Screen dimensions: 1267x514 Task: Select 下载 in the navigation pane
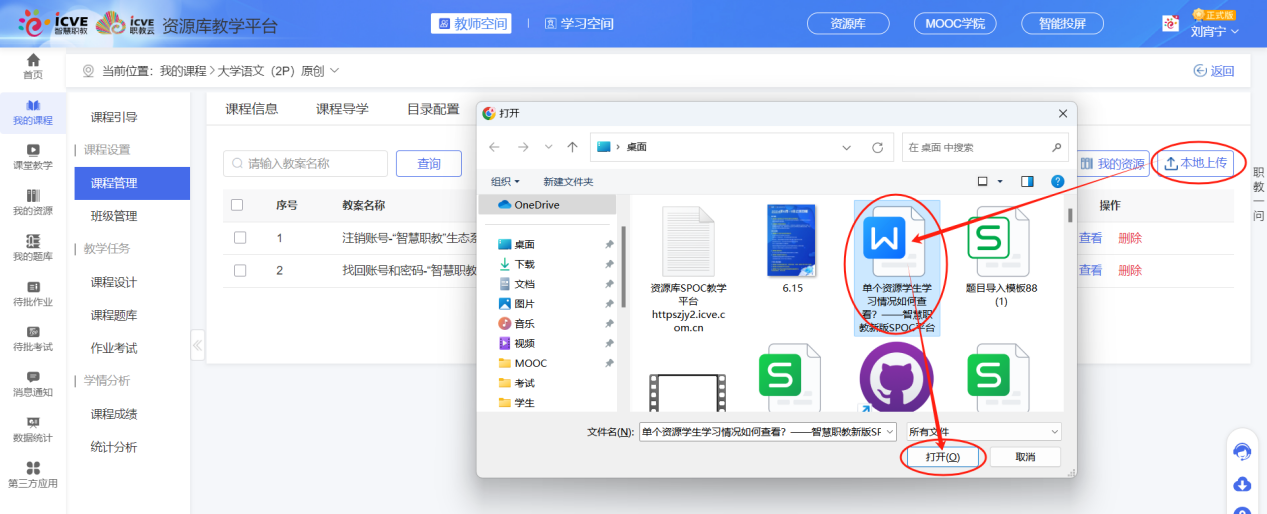point(524,264)
